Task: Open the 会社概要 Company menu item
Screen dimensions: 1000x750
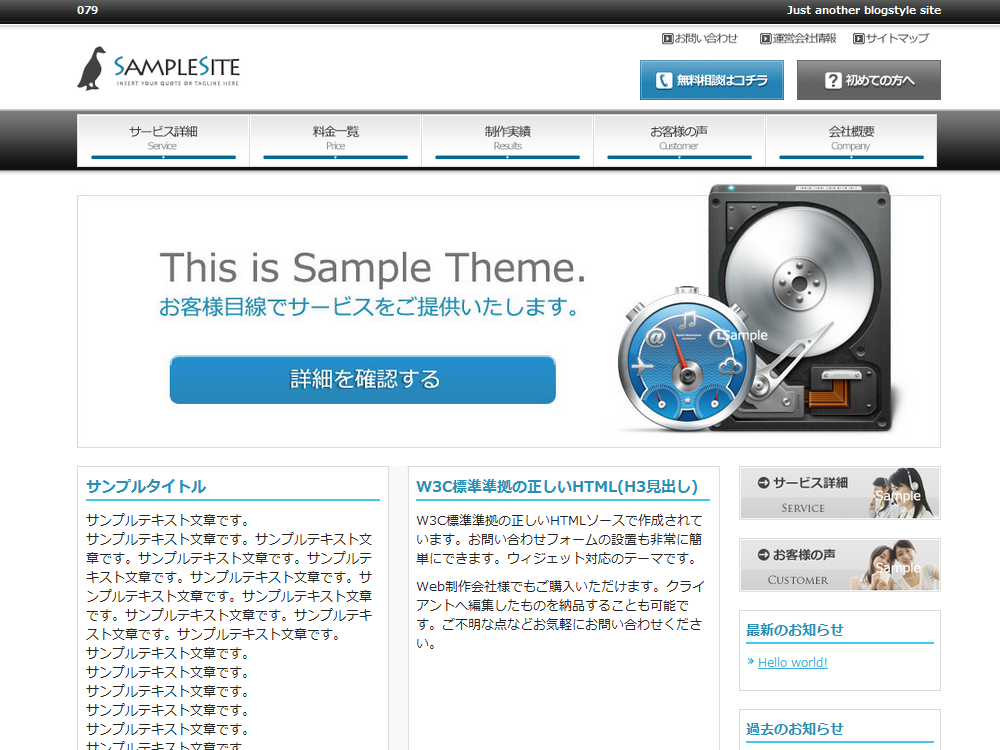Action: (x=851, y=140)
